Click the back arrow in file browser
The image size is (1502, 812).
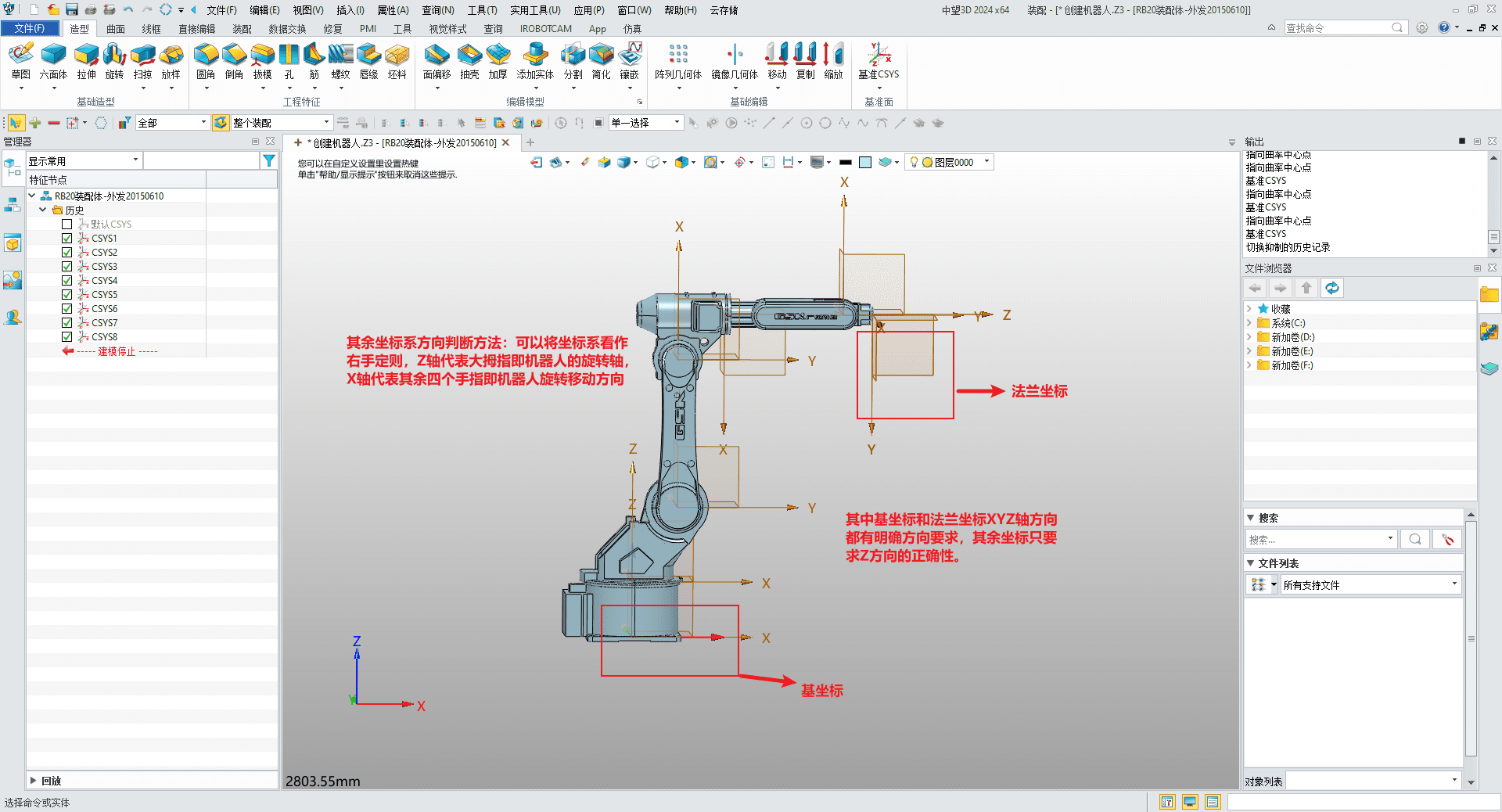1256,288
